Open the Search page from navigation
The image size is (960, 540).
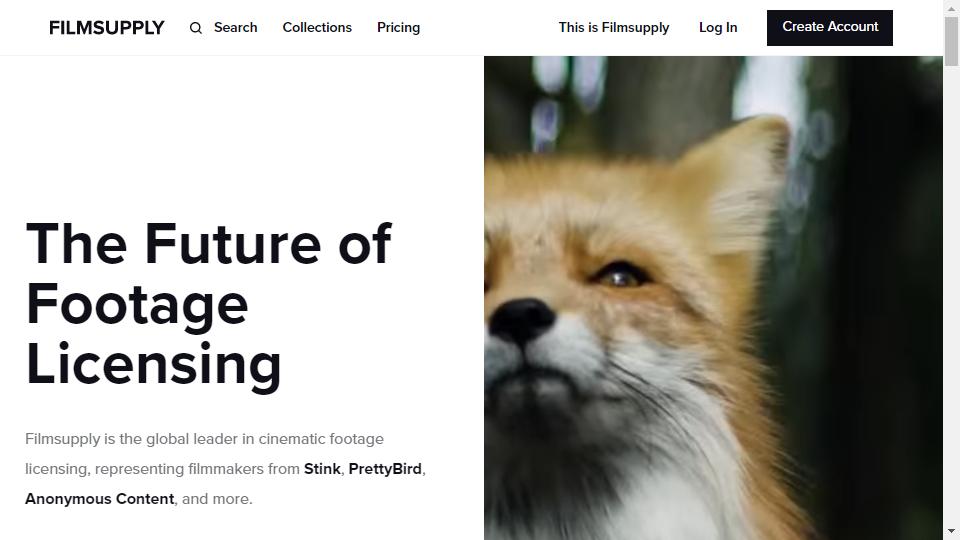pos(236,28)
